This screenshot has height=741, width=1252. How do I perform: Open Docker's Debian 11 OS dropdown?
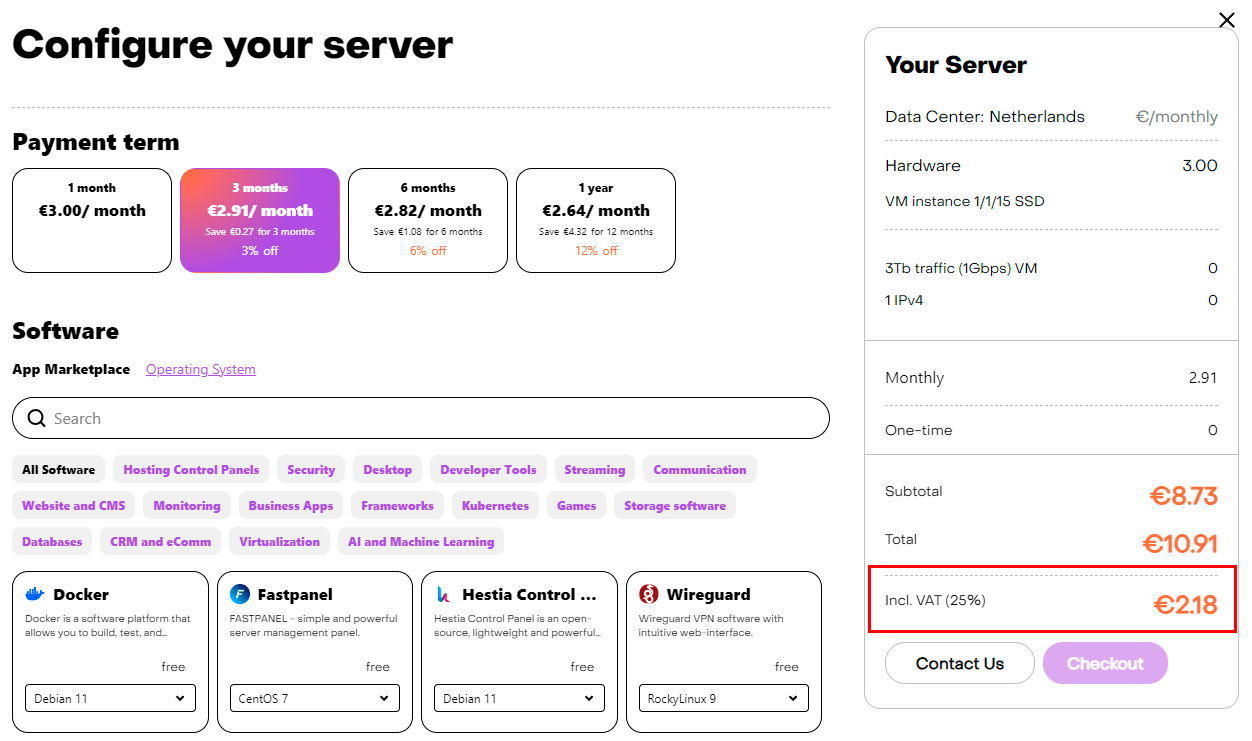click(x=110, y=698)
